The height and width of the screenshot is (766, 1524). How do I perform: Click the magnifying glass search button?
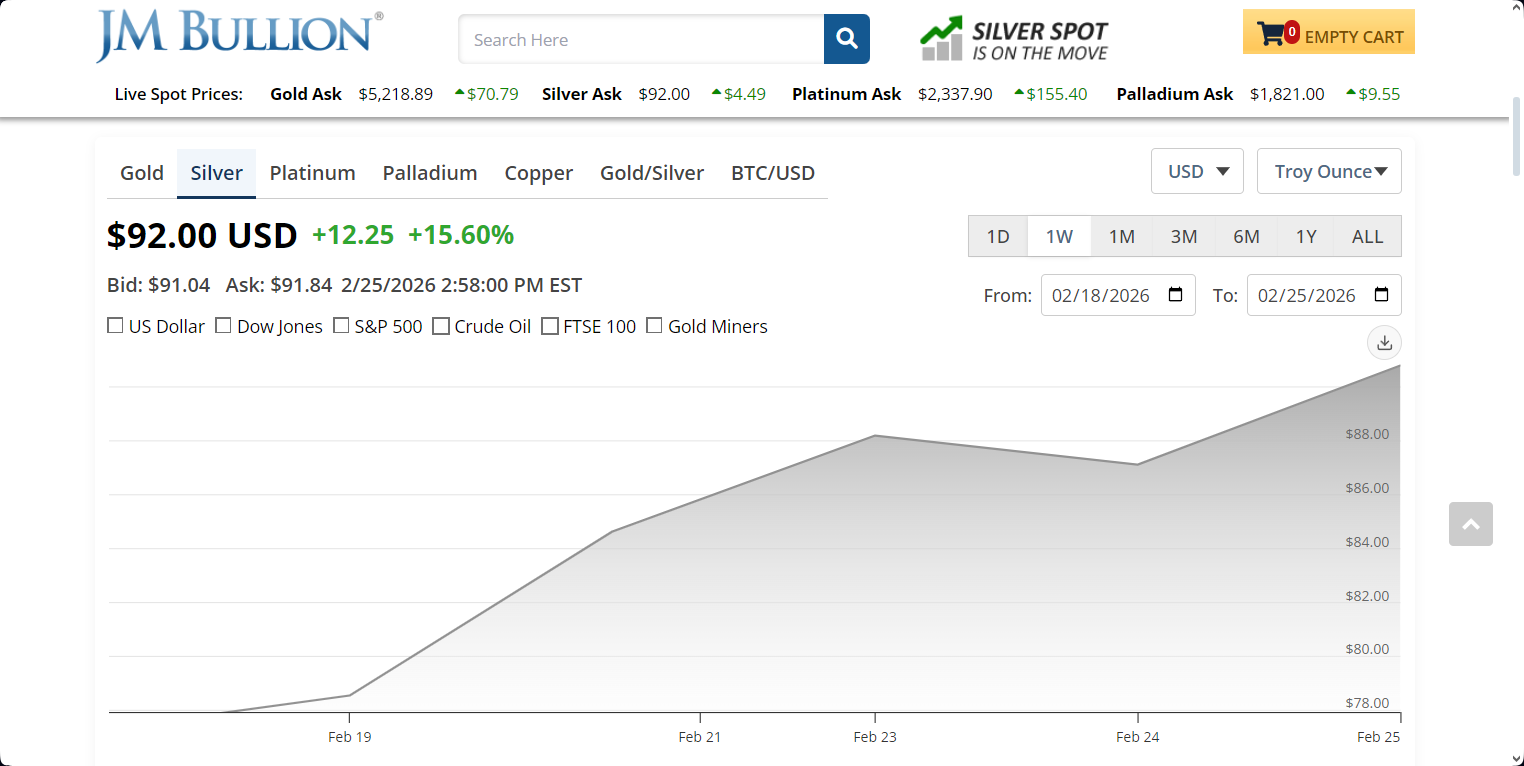(847, 39)
